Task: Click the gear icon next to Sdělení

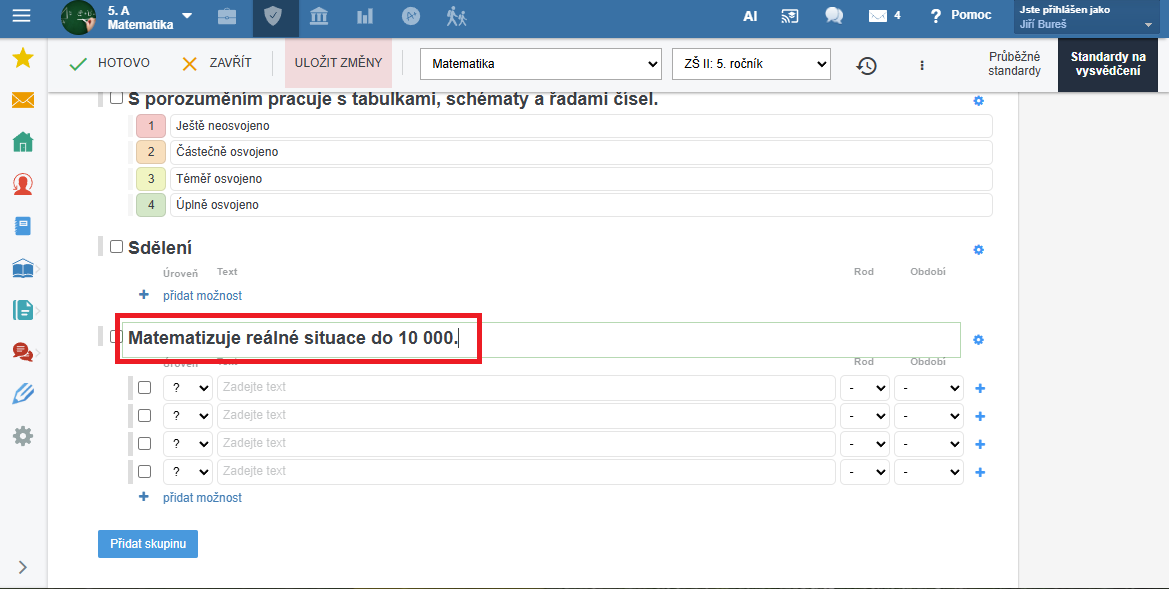Action: 978,249
